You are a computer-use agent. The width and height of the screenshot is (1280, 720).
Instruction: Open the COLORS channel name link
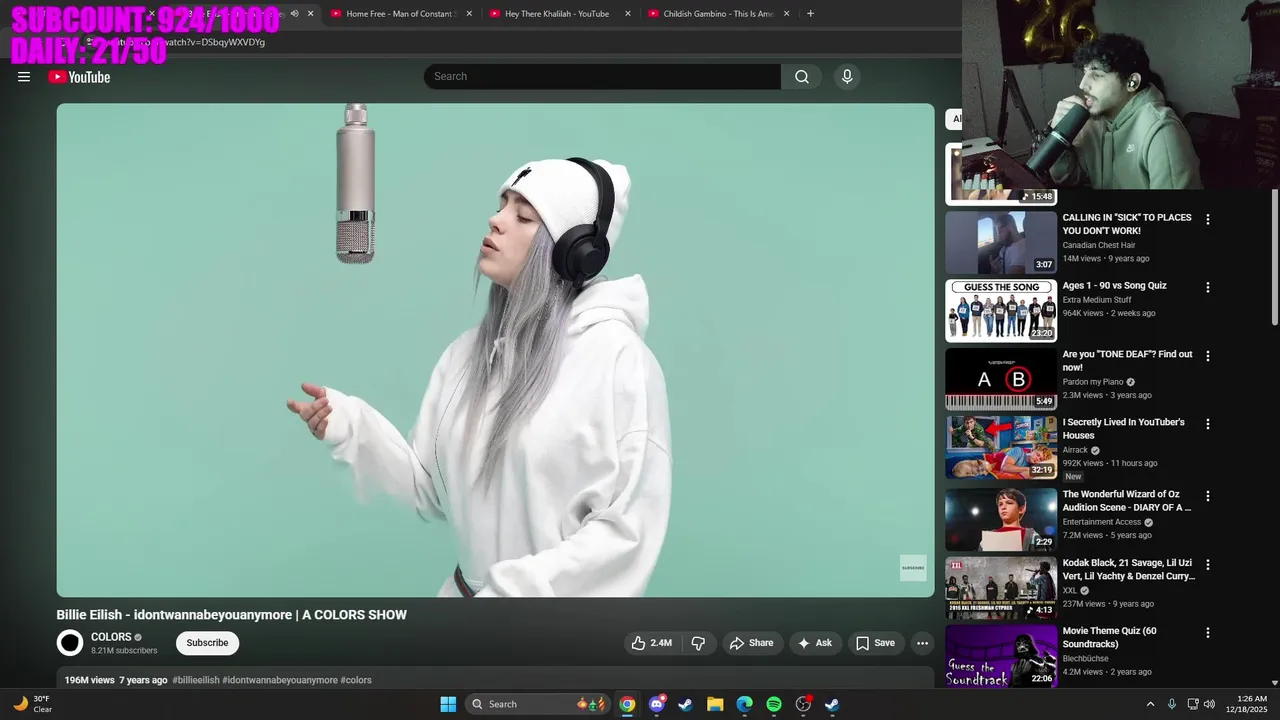pyautogui.click(x=111, y=637)
